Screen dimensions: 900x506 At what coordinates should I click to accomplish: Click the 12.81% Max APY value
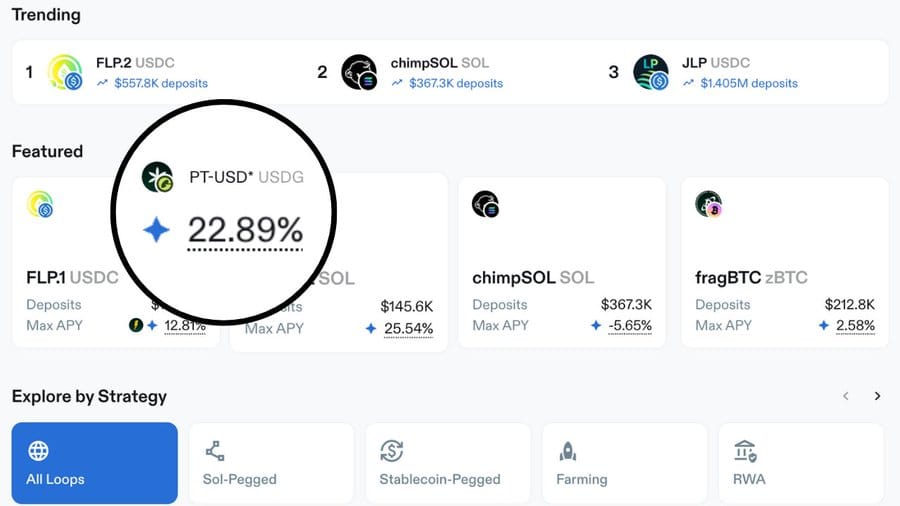click(185, 326)
